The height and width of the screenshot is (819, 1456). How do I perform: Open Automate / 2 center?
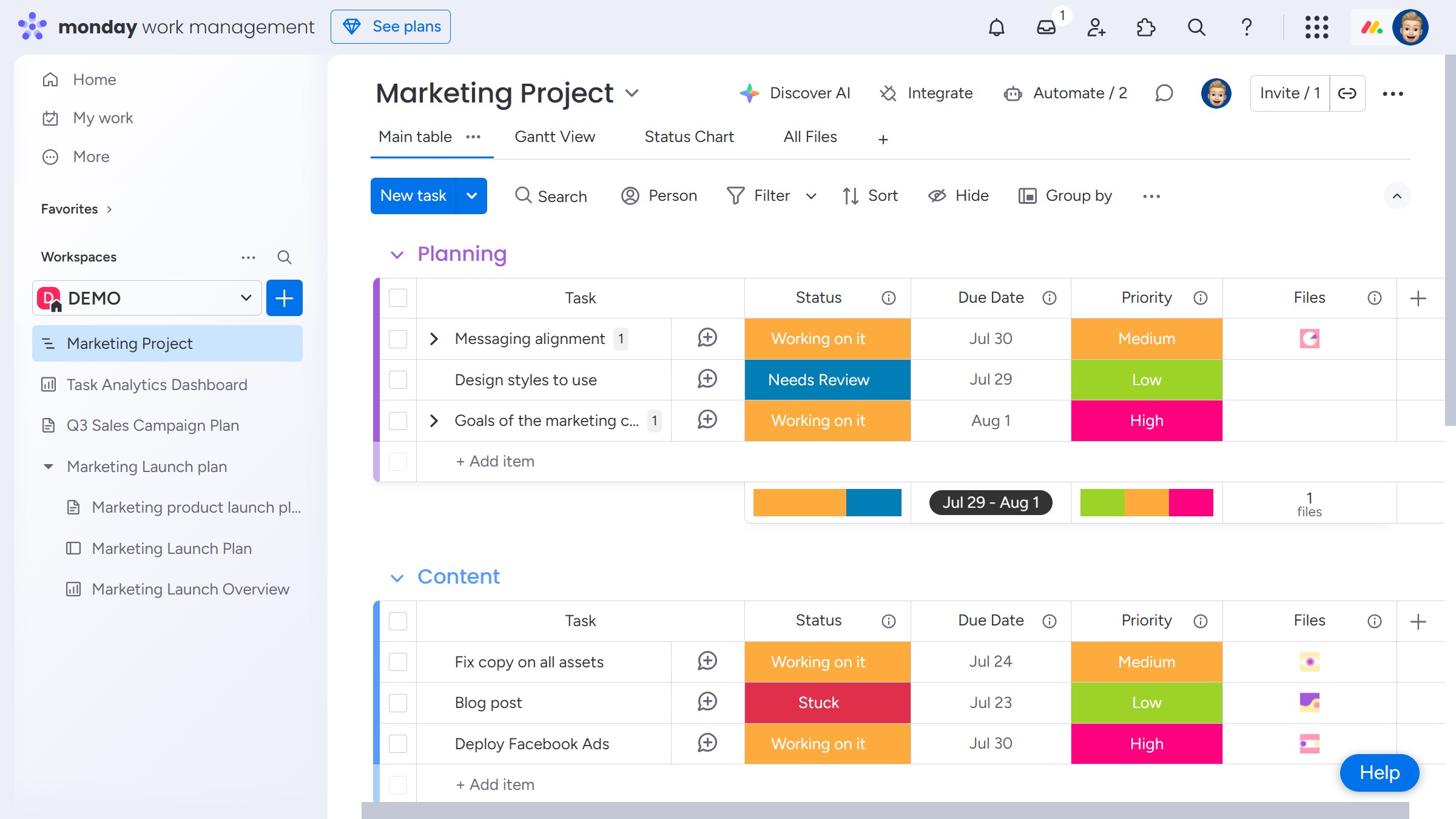click(x=1065, y=93)
